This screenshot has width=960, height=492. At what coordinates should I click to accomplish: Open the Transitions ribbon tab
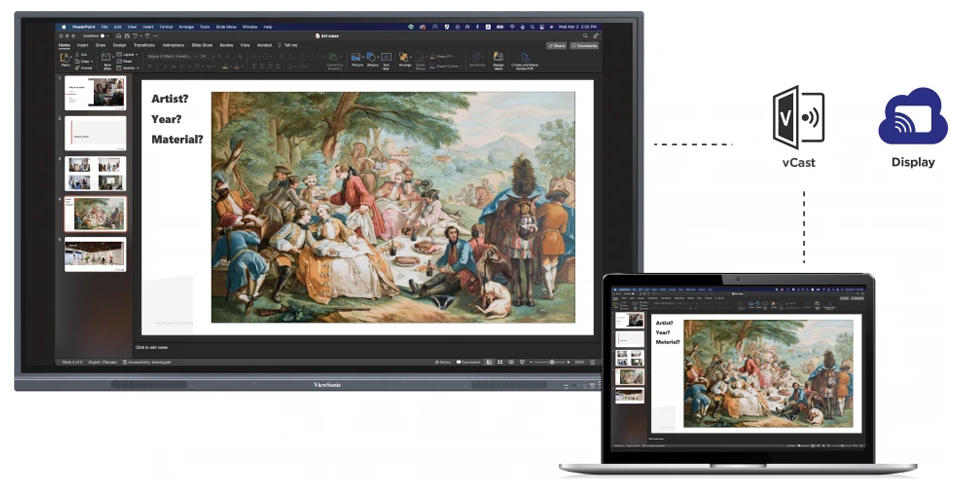tap(144, 45)
